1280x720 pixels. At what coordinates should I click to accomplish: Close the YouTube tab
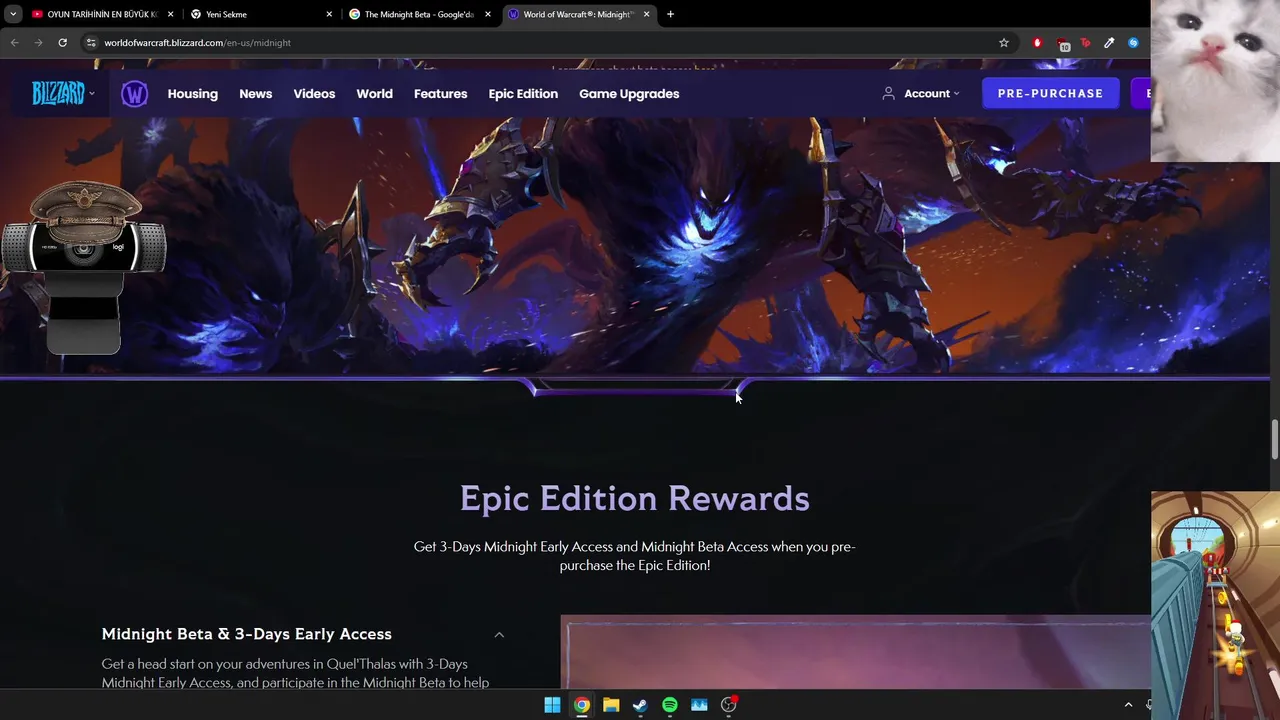[x=170, y=14]
